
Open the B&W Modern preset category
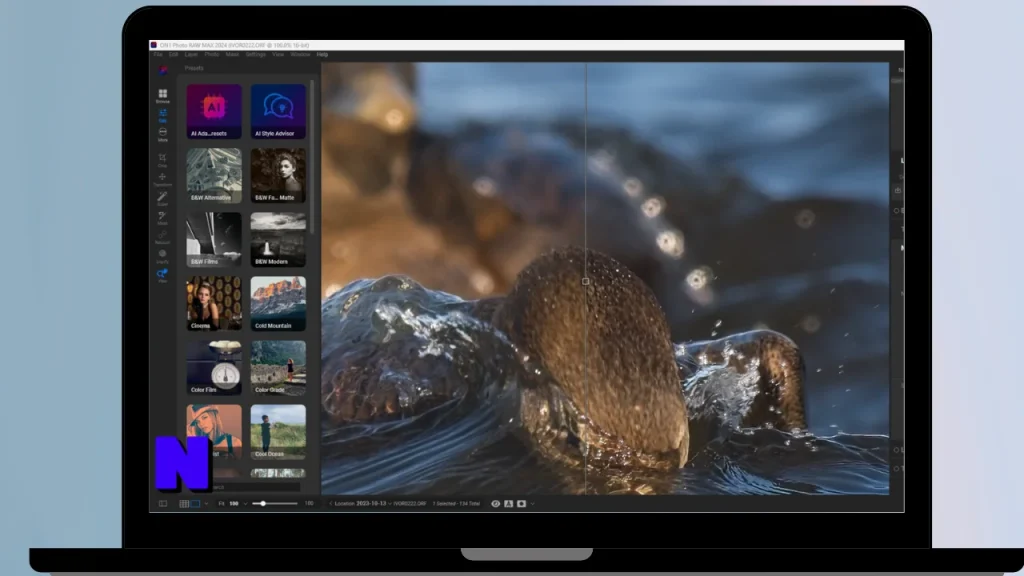coord(278,239)
